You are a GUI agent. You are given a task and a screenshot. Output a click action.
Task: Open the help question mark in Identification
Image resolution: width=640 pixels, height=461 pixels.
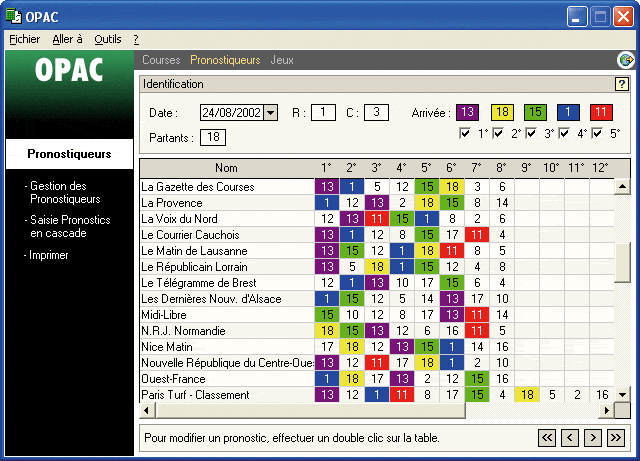(x=622, y=84)
